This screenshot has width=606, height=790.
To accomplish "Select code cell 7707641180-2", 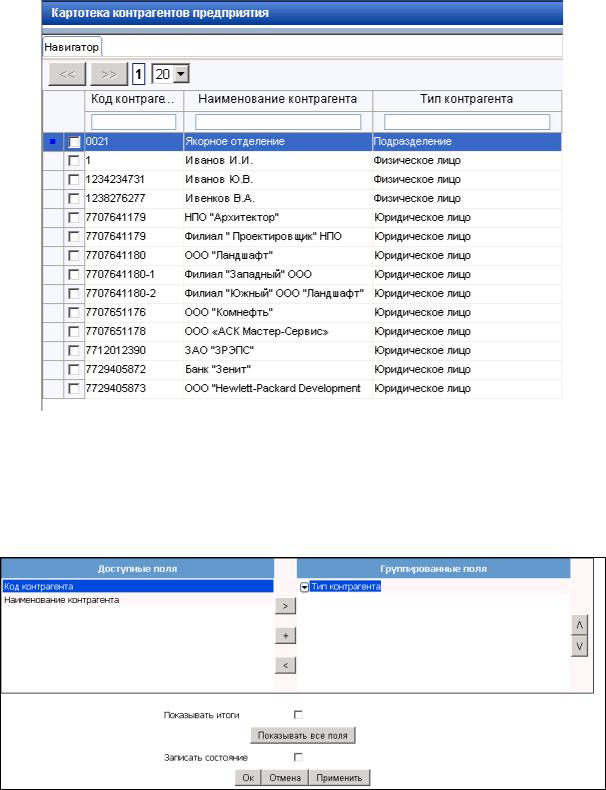I will pyautogui.click(x=134, y=294).
